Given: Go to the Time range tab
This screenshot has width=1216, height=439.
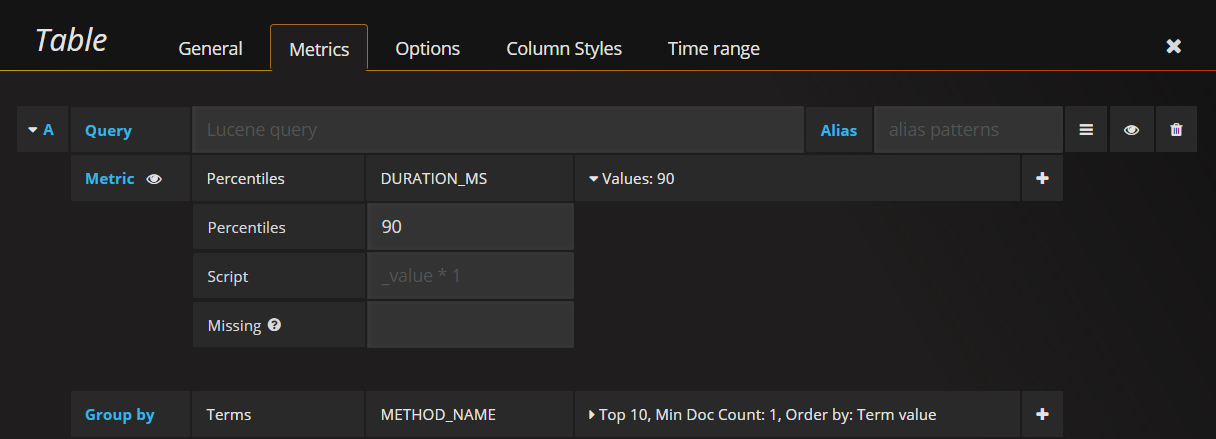Looking at the screenshot, I should [x=713, y=48].
